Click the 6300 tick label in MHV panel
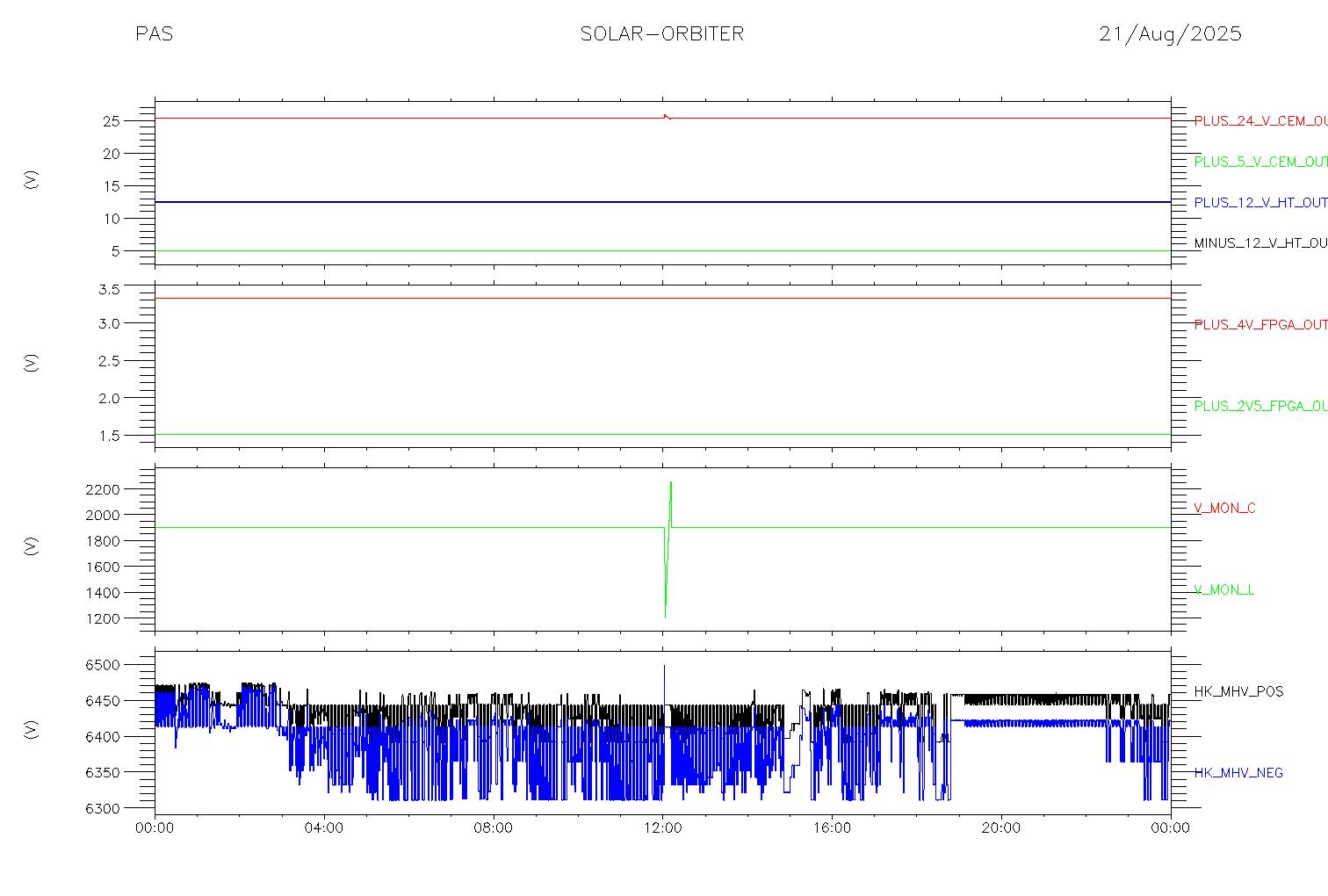 click(x=105, y=808)
